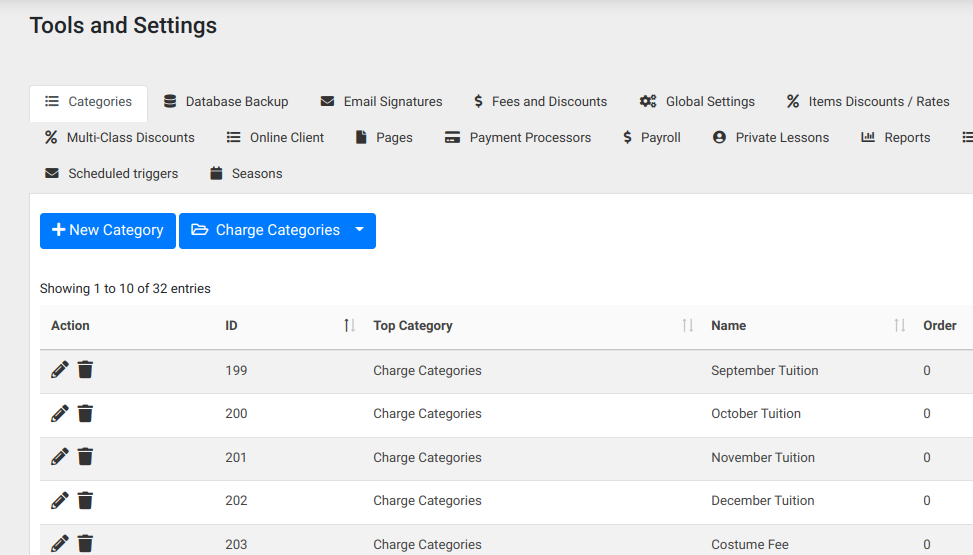
Task: Click the Action column header
Action: tap(70, 326)
